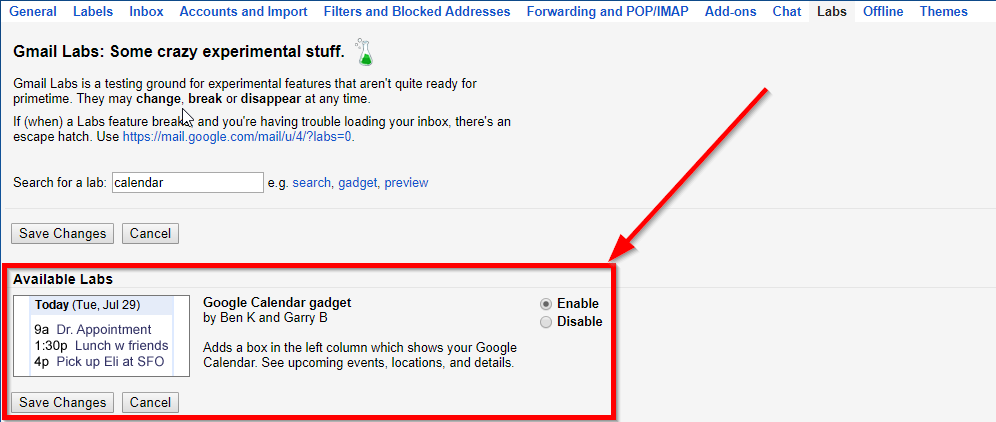This screenshot has height=422, width=996.
Task: Select Disable for Google Calendar gadget
Action: click(x=546, y=322)
